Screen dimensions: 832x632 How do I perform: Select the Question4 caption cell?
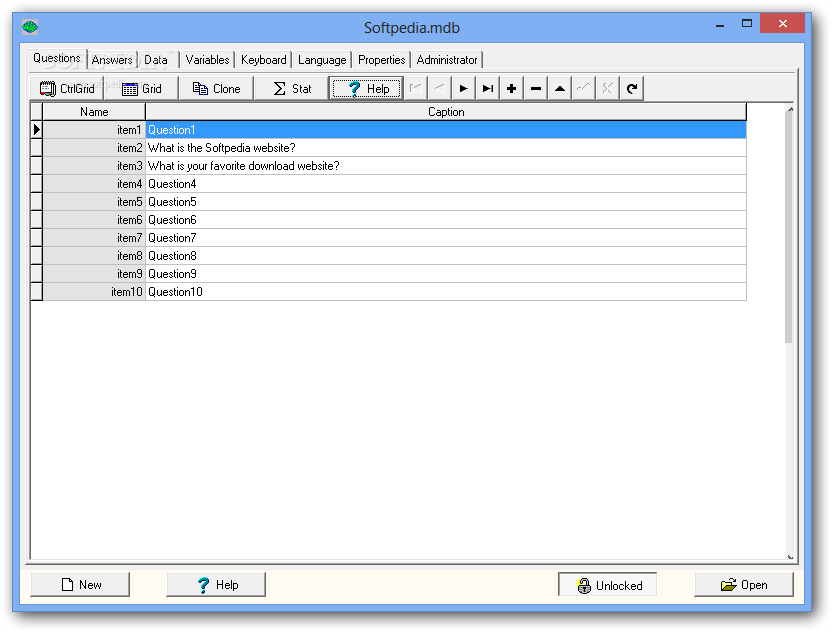tap(446, 184)
